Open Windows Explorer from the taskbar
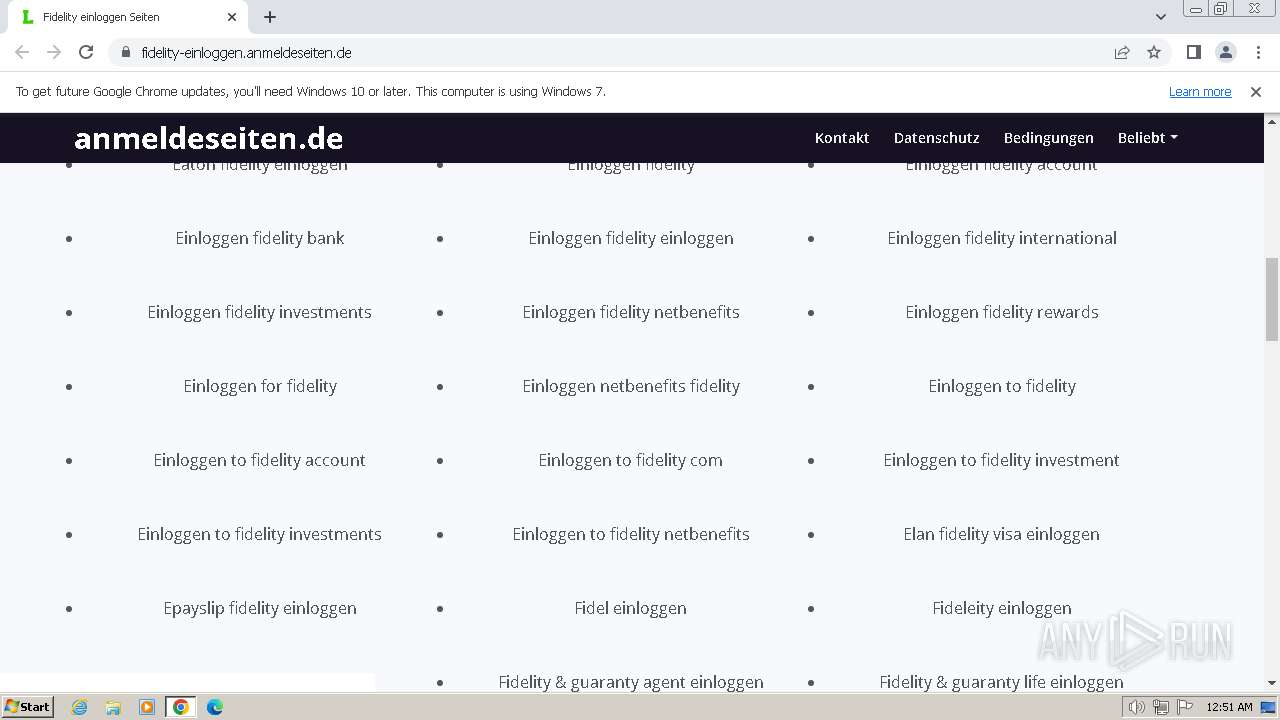 (x=113, y=707)
